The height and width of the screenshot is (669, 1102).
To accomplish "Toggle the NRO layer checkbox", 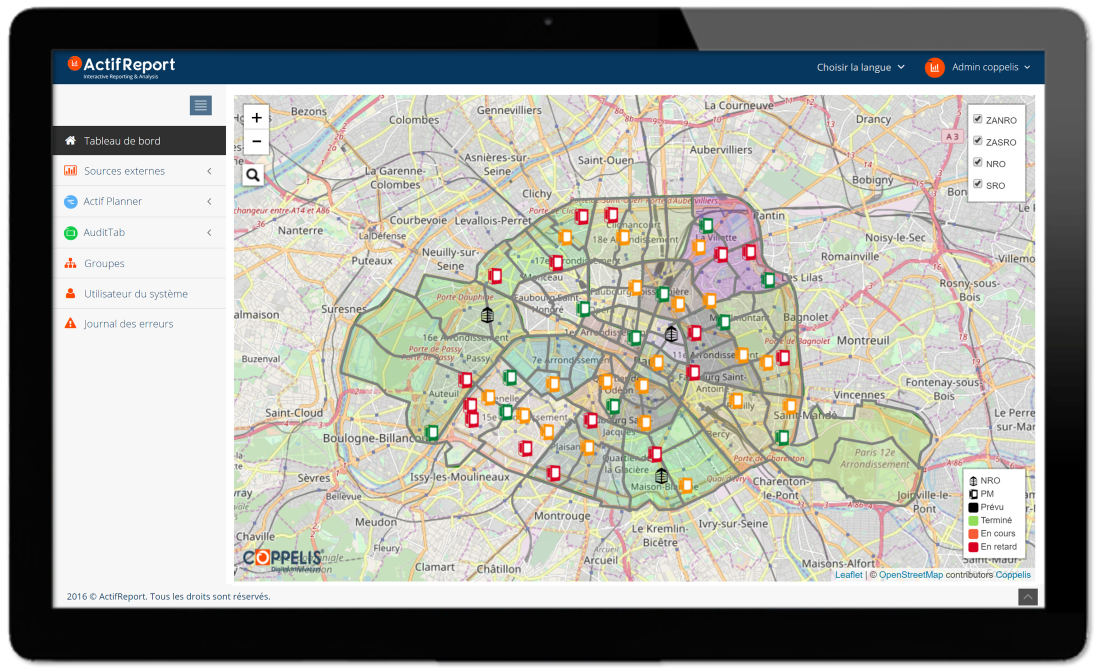I will tap(978, 162).
